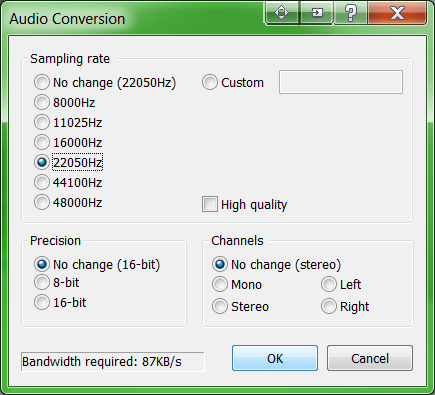Choose the Custom sampling rate option

point(233,82)
